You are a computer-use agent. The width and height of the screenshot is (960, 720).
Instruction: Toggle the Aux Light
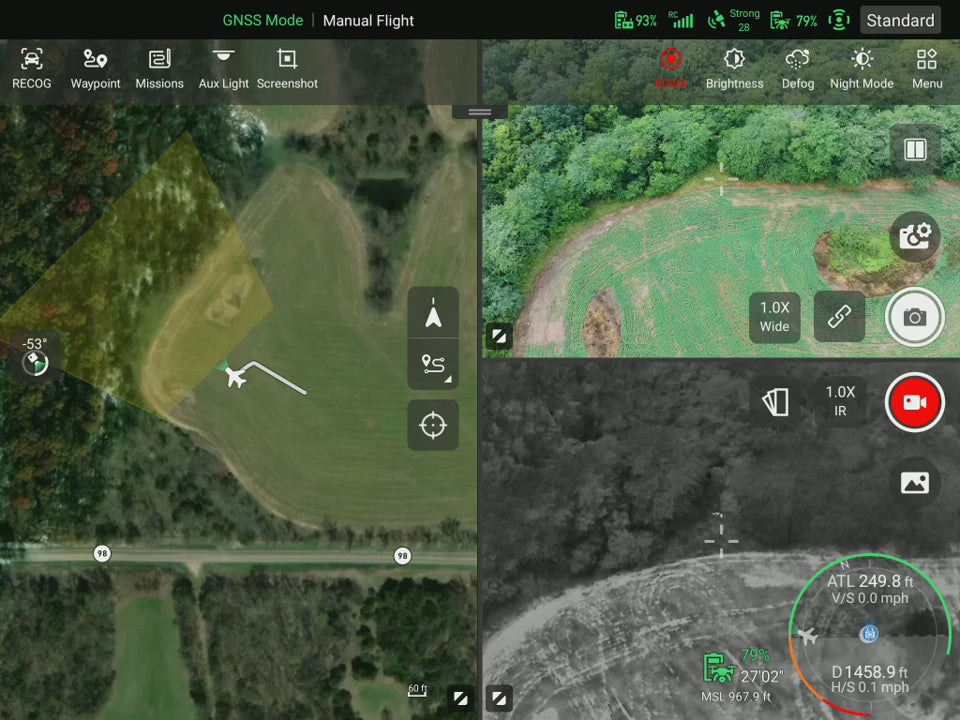(x=223, y=69)
